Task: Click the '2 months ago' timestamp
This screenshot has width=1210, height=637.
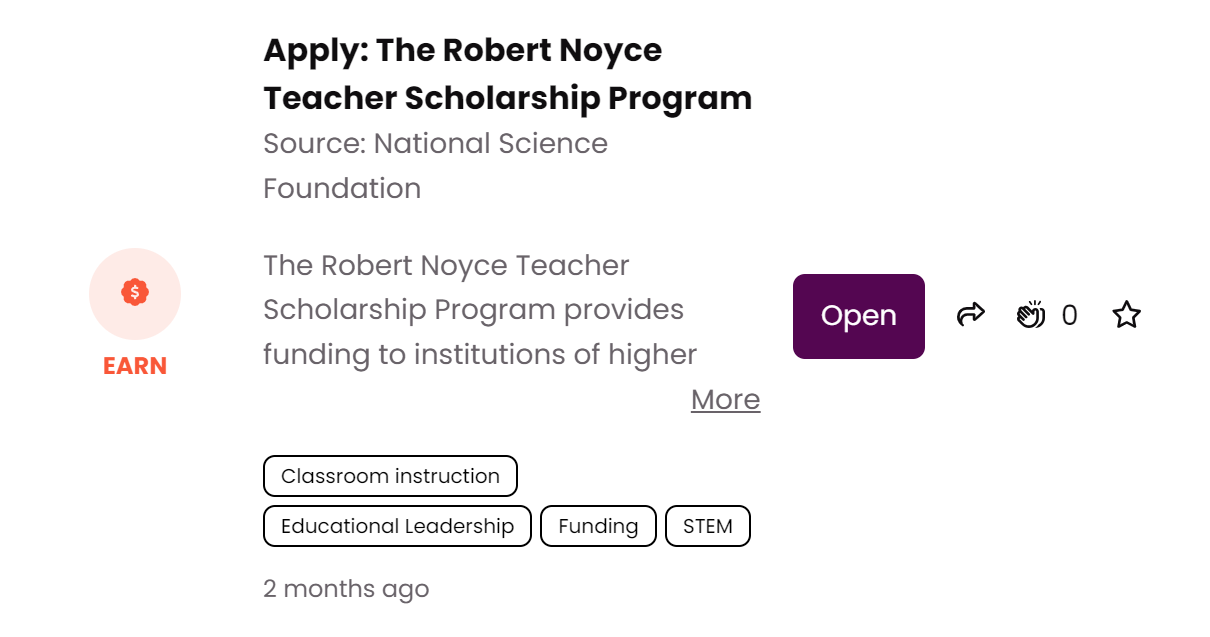Action: coord(346,589)
